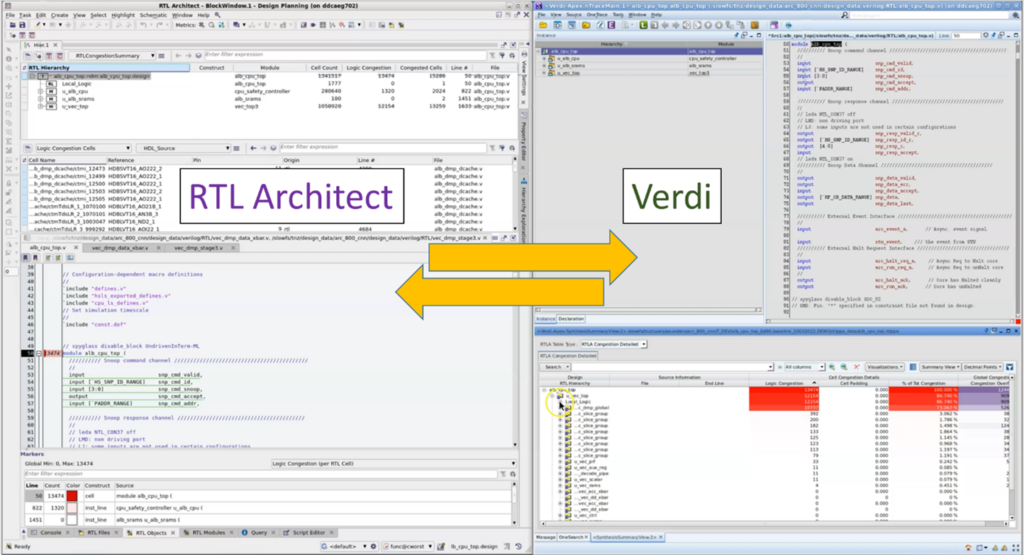Switch to Declaration tab in Verdi

571,319
